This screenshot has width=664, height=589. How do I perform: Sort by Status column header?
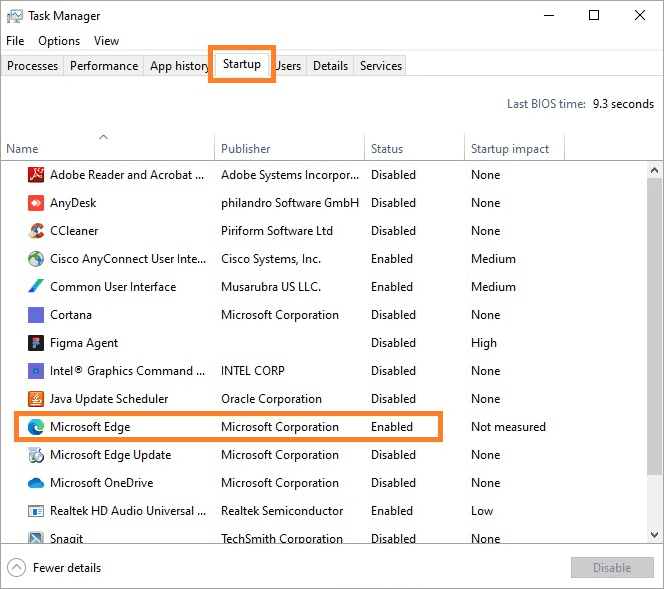(x=387, y=149)
